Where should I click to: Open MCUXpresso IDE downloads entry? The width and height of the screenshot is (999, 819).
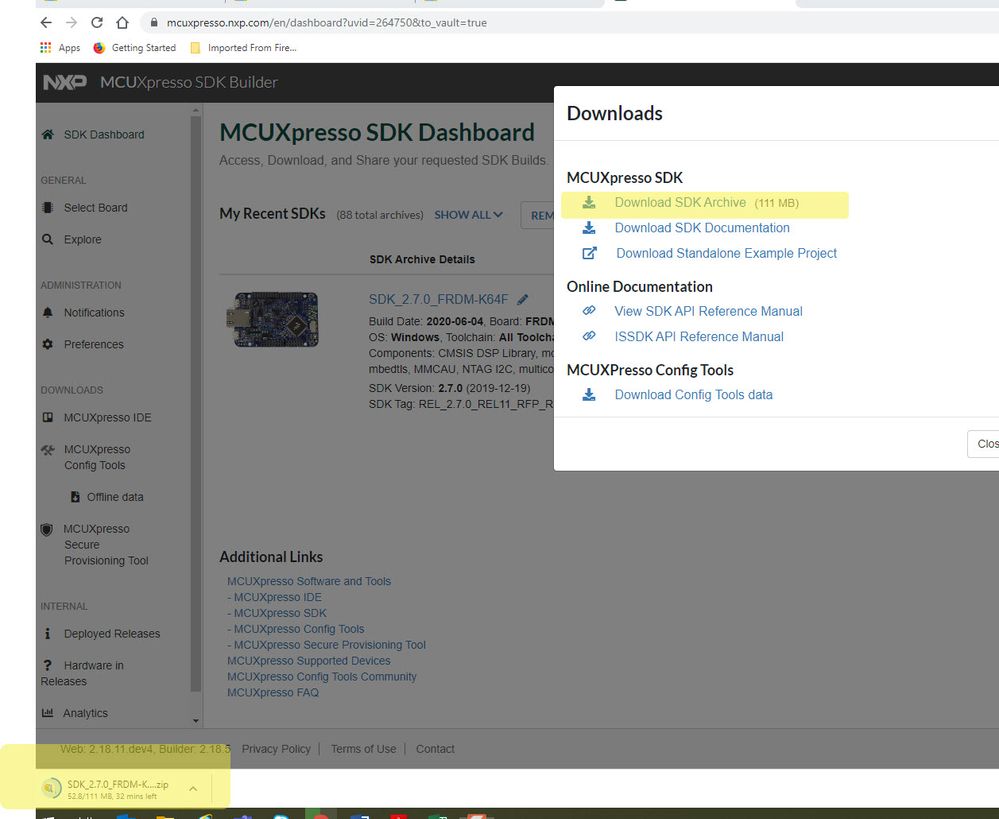(x=108, y=417)
